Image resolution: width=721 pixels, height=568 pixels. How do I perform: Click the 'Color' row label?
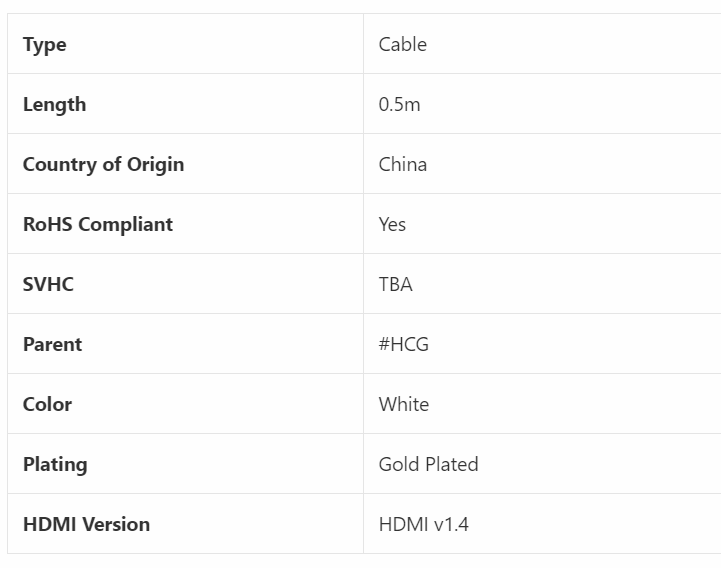click(x=47, y=404)
